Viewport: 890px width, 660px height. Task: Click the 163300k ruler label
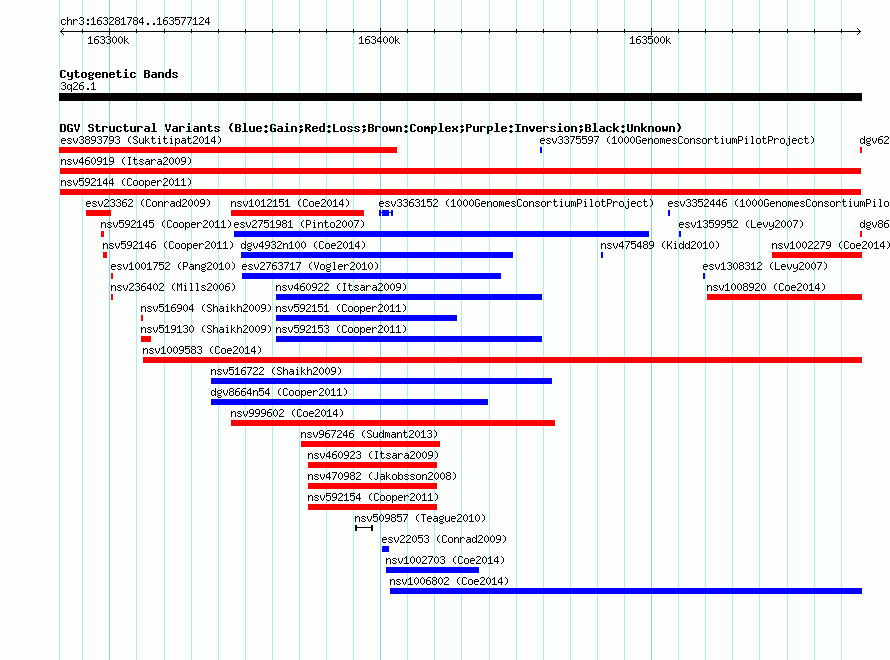coord(108,40)
